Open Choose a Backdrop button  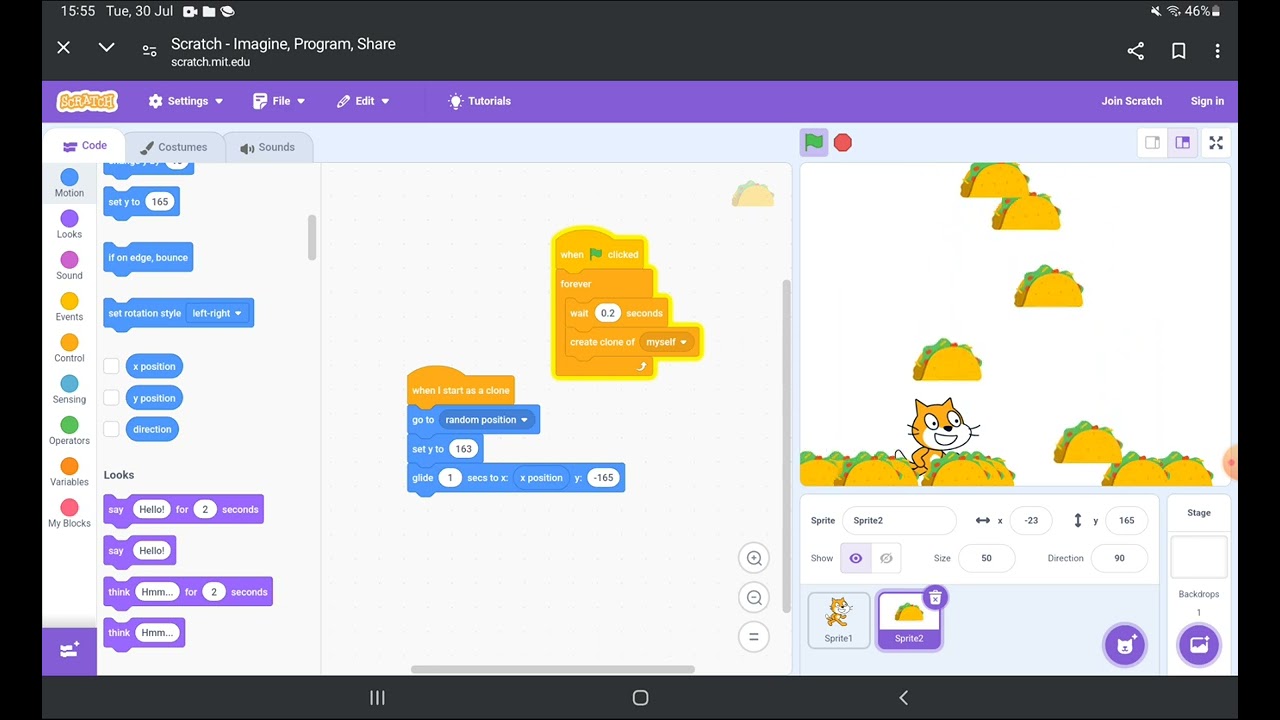point(1199,645)
